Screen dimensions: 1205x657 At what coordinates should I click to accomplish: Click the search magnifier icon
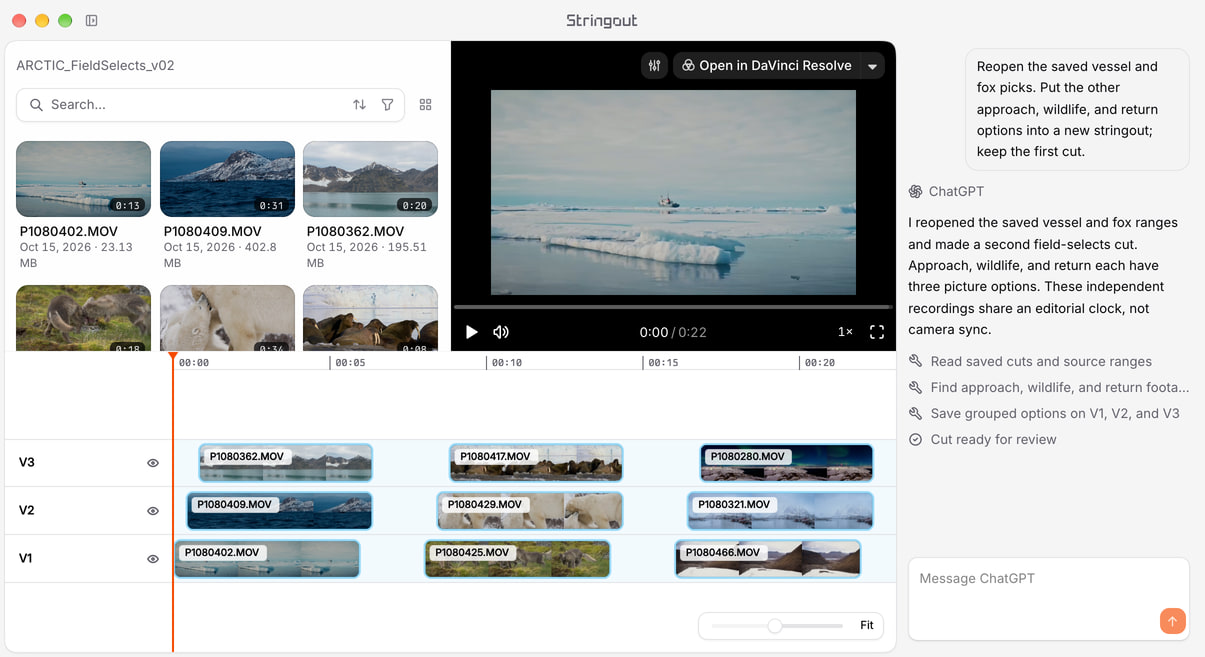point(37,105)
